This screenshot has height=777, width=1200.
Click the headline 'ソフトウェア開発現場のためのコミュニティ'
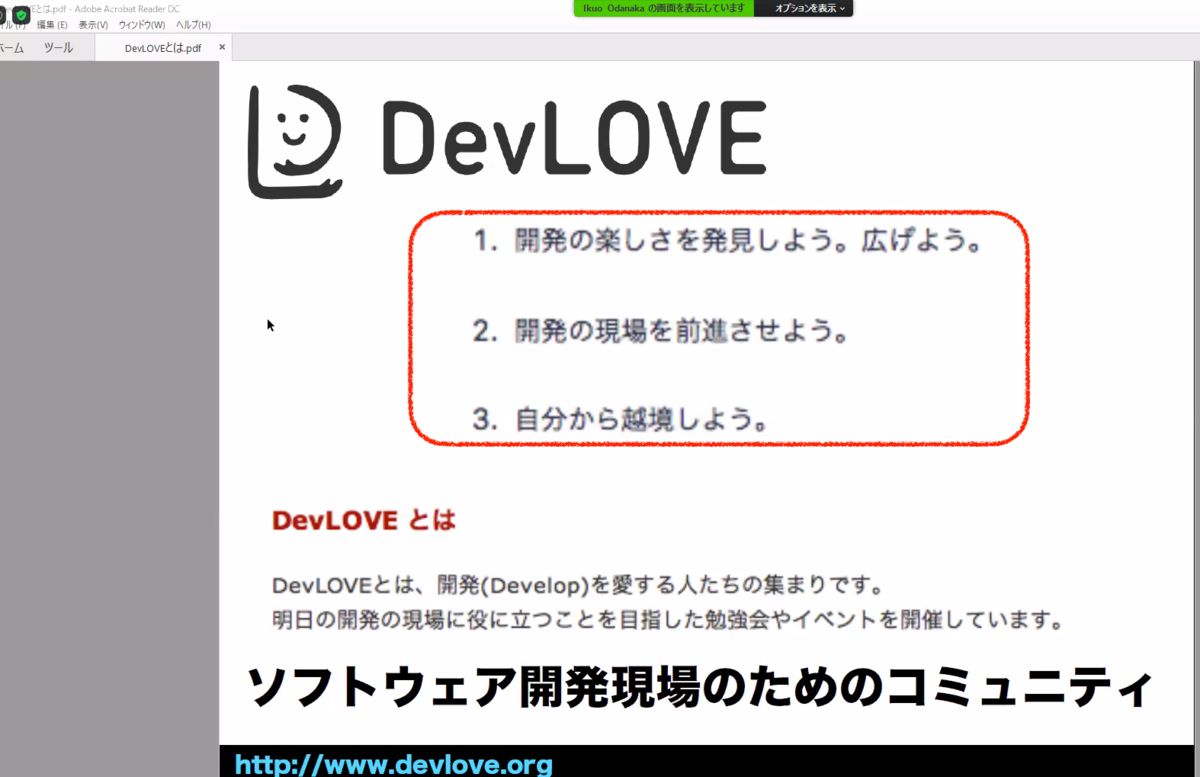[700, 688]
